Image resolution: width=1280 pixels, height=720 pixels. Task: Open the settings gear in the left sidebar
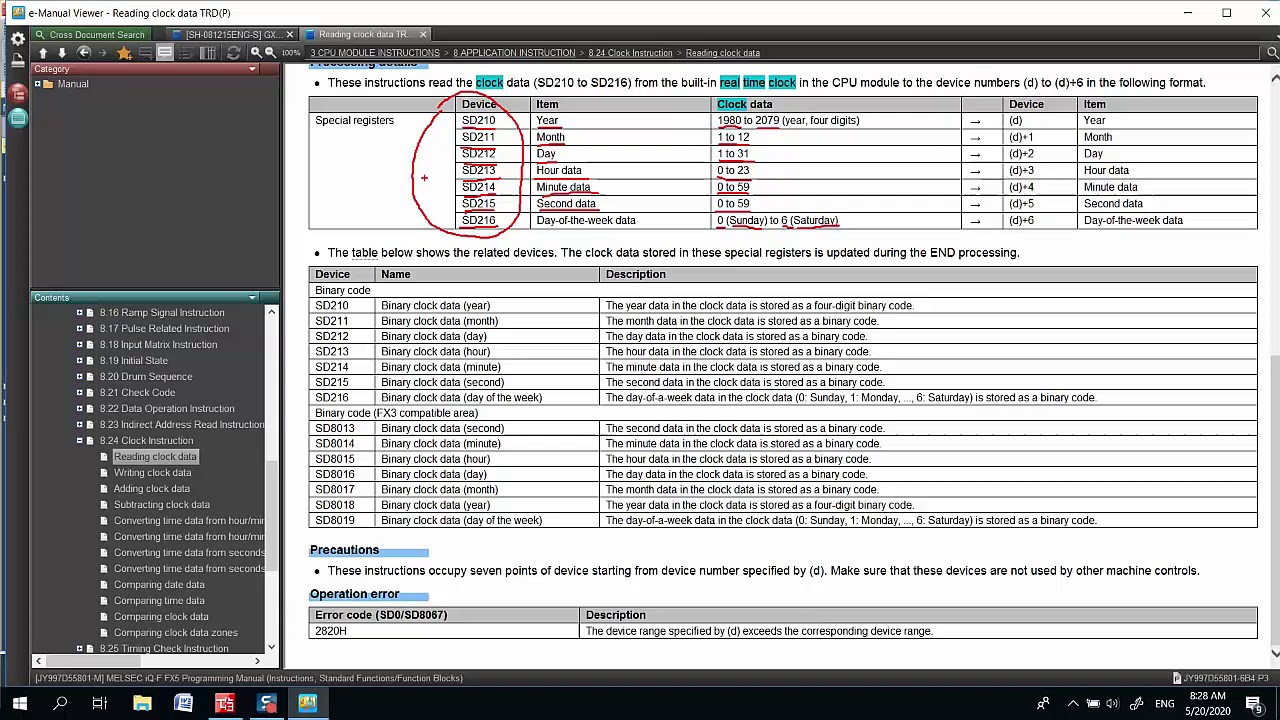(x=17, y=38)
